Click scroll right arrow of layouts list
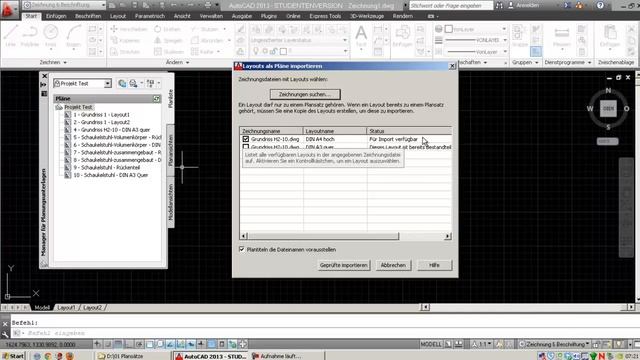This screenshot has height=360, width=640. (x=448, y=236)
